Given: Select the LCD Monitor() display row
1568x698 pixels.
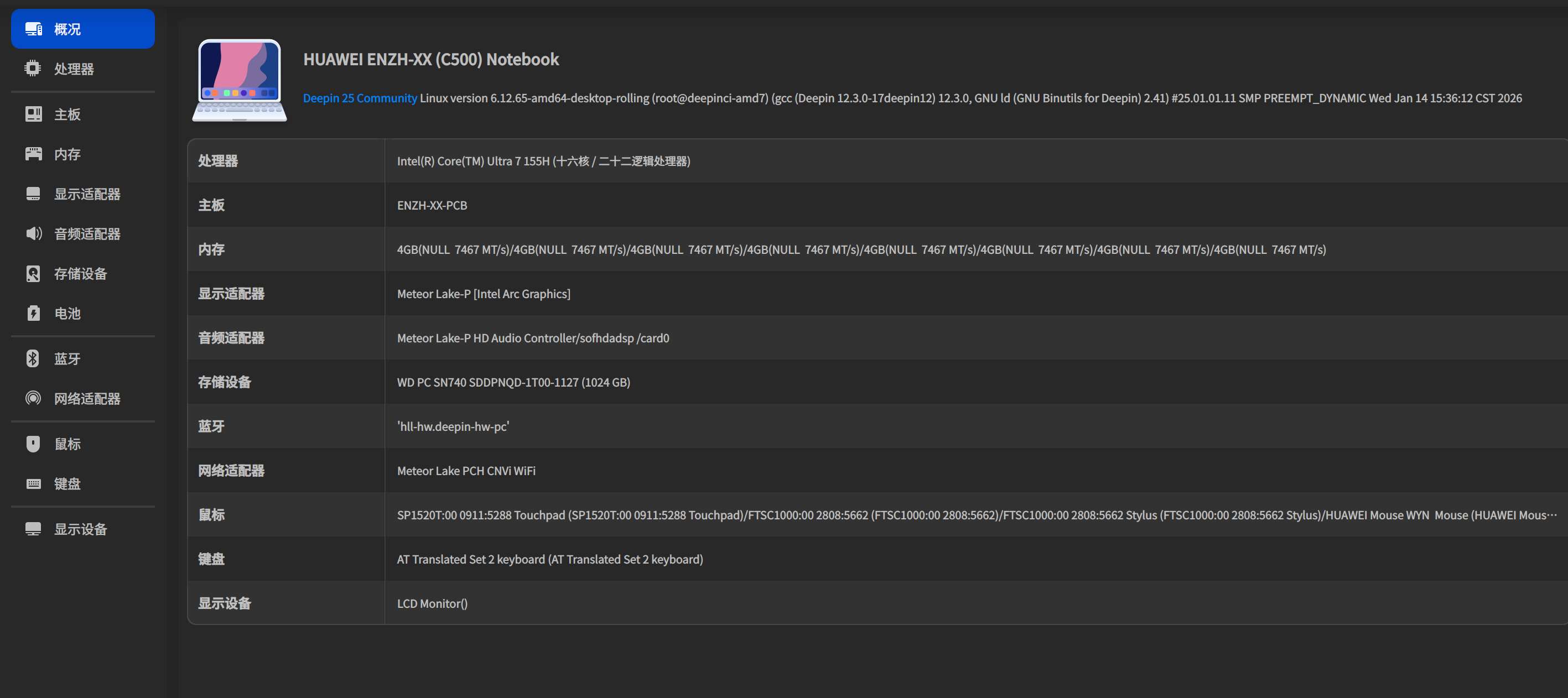Looking at the screenshot, I should pos(432,603).
